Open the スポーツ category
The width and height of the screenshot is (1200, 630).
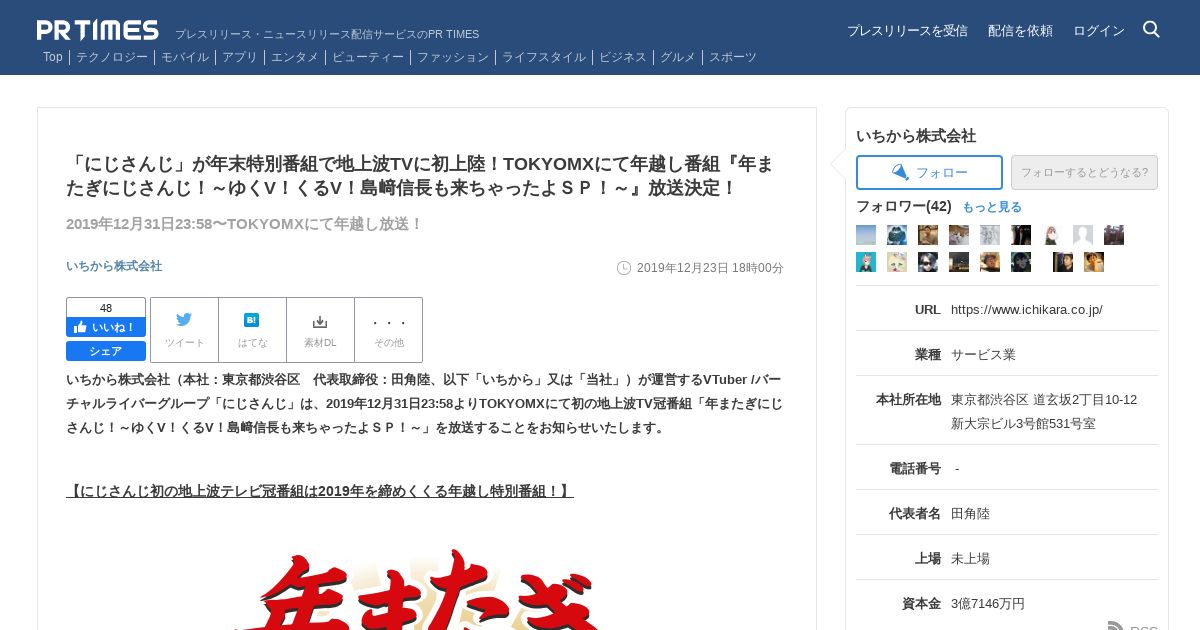pyautogui.click(x=733, y=57)
